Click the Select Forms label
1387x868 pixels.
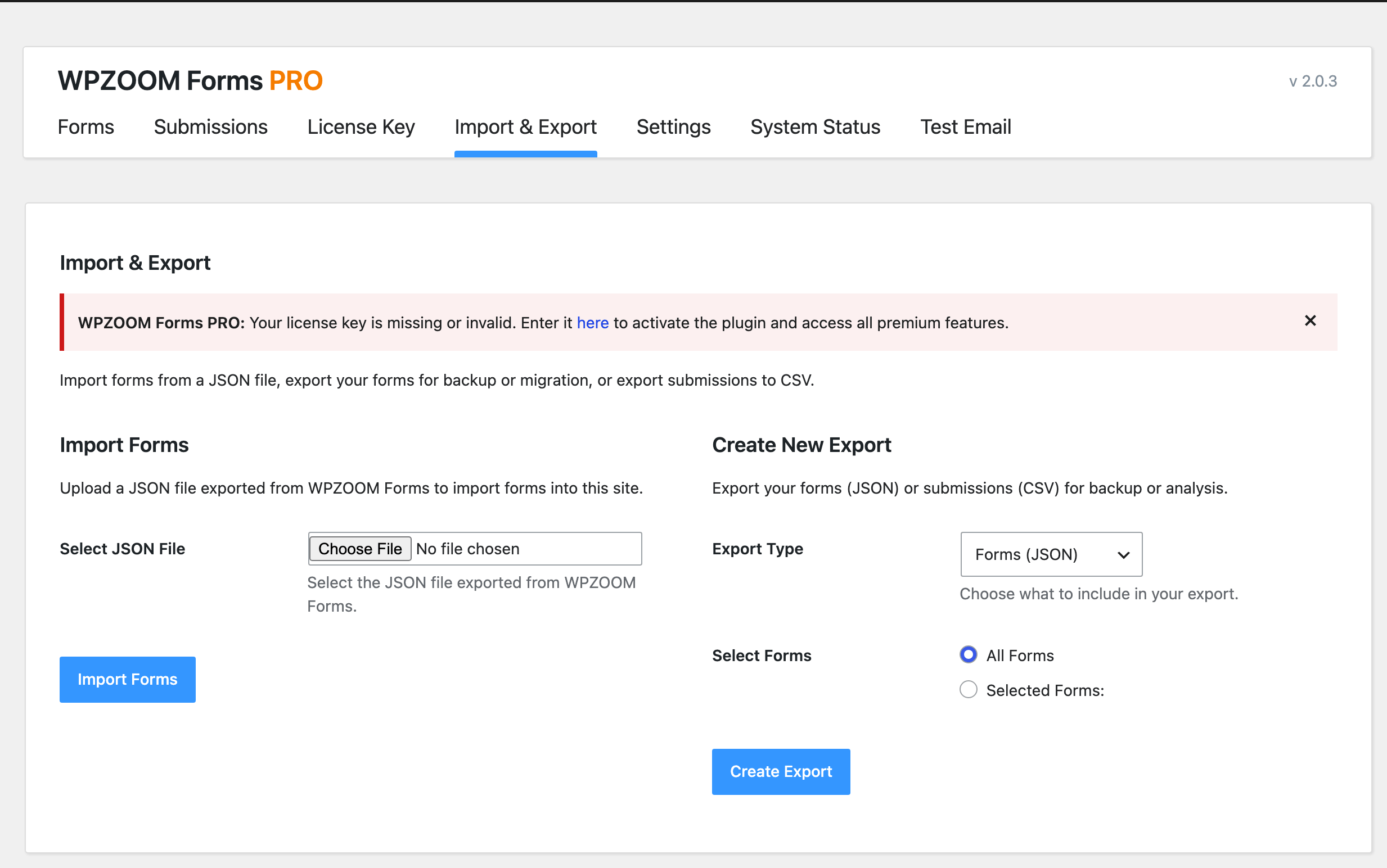point(762,655)
